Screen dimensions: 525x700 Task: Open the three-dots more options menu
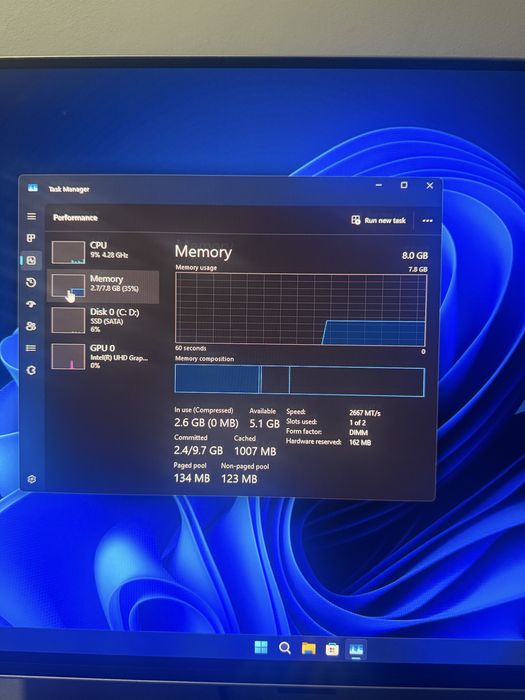pyautogui.click(x=427, y=221)
